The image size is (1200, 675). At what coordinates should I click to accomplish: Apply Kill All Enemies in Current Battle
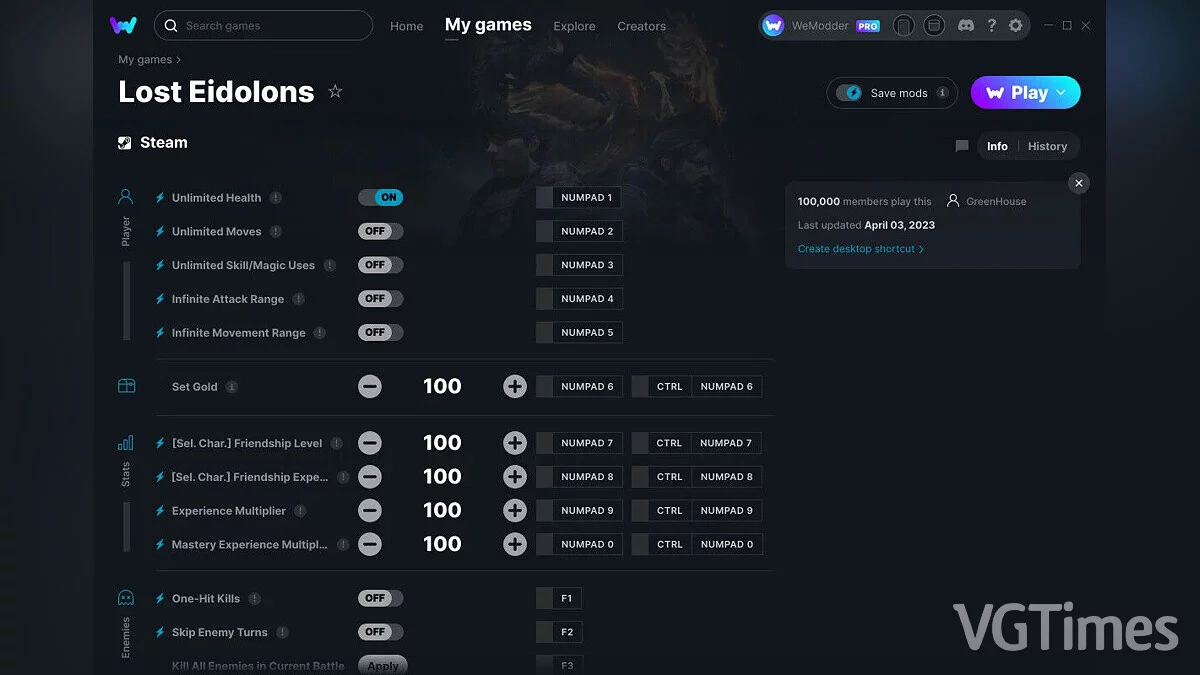(x=382, y=666)
